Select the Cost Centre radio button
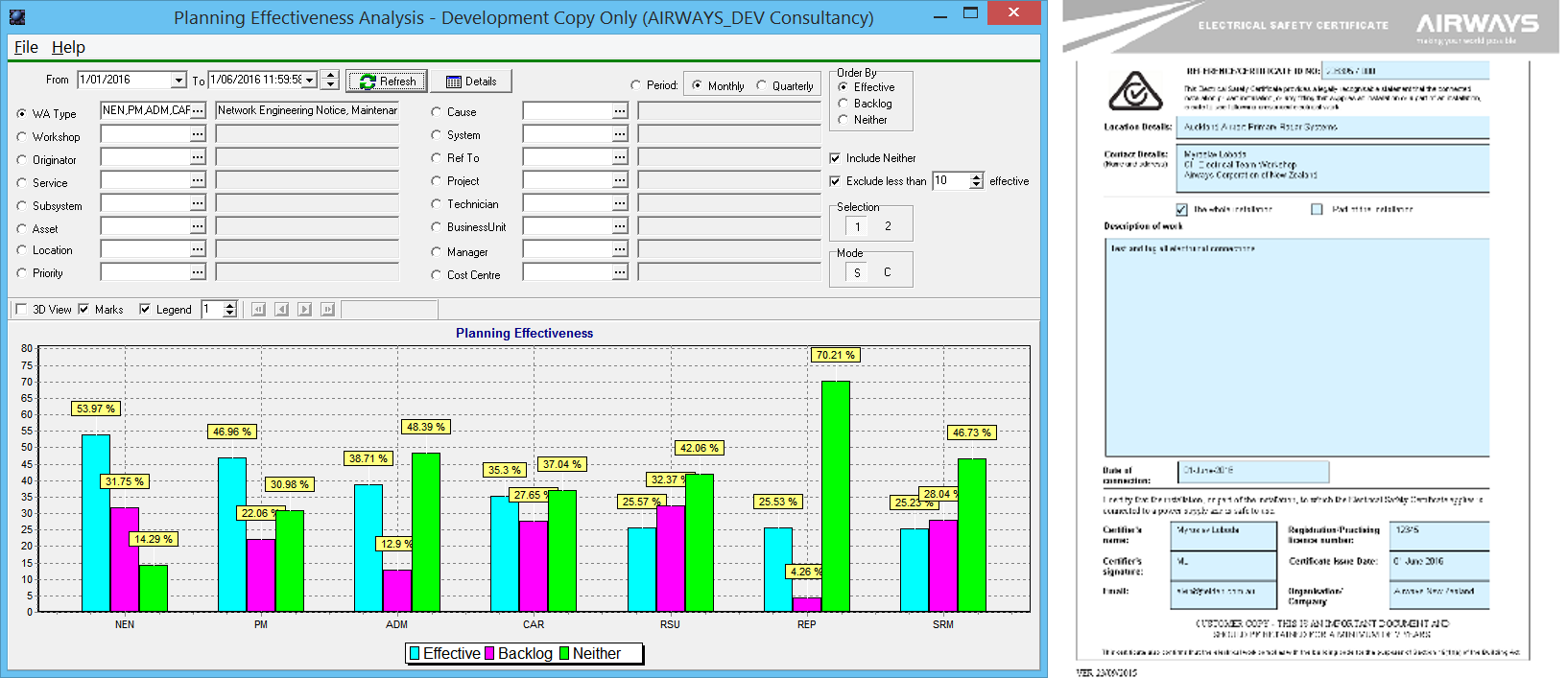 [x=437, y=275]
